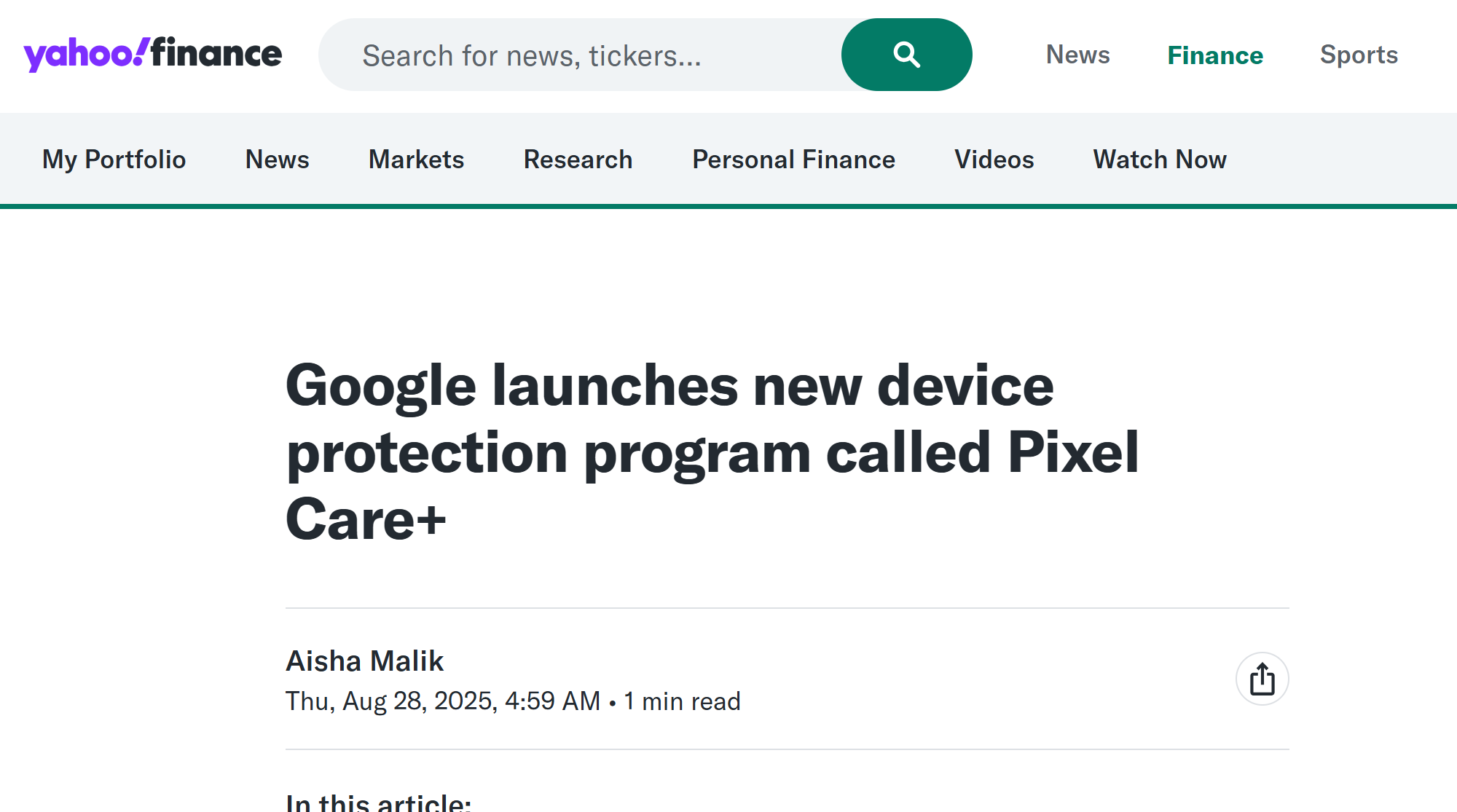The width and height of the screenshot is (1457, 812).
Task: Open the Personal Finance menu
Action: point(793,159)
